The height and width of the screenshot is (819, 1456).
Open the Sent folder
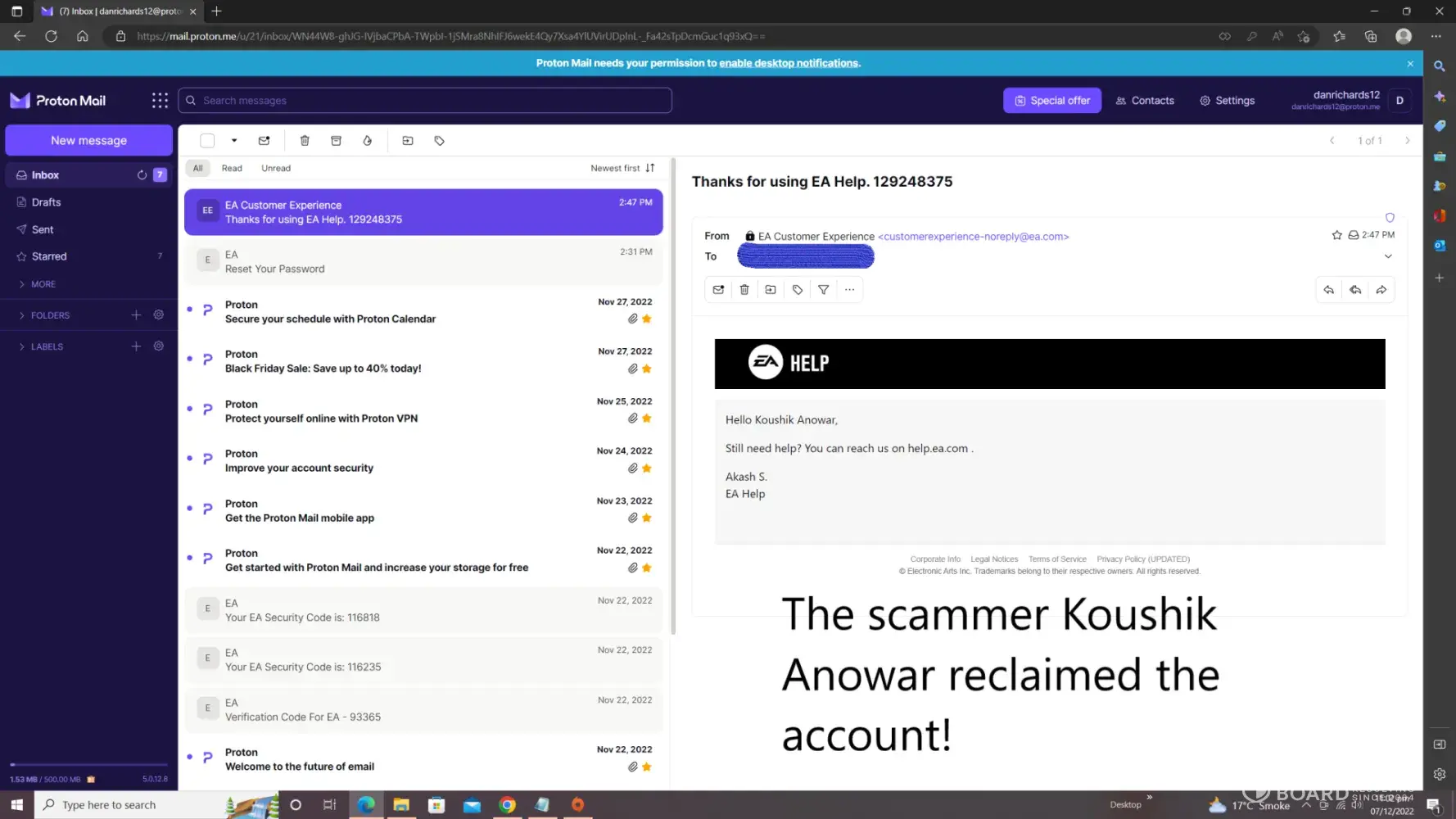click(88, 229)
